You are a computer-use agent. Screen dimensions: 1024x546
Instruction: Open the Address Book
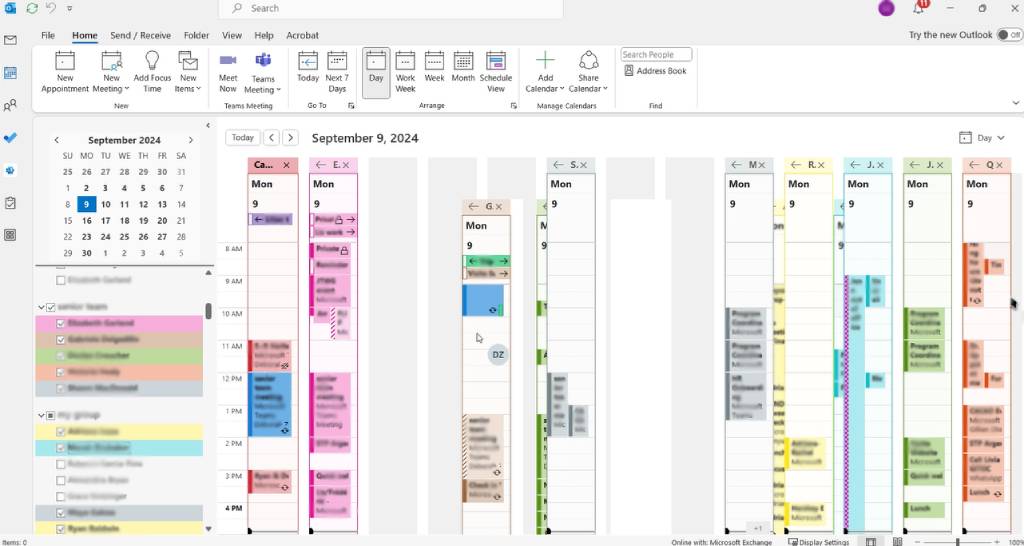(x=656, y=71)
